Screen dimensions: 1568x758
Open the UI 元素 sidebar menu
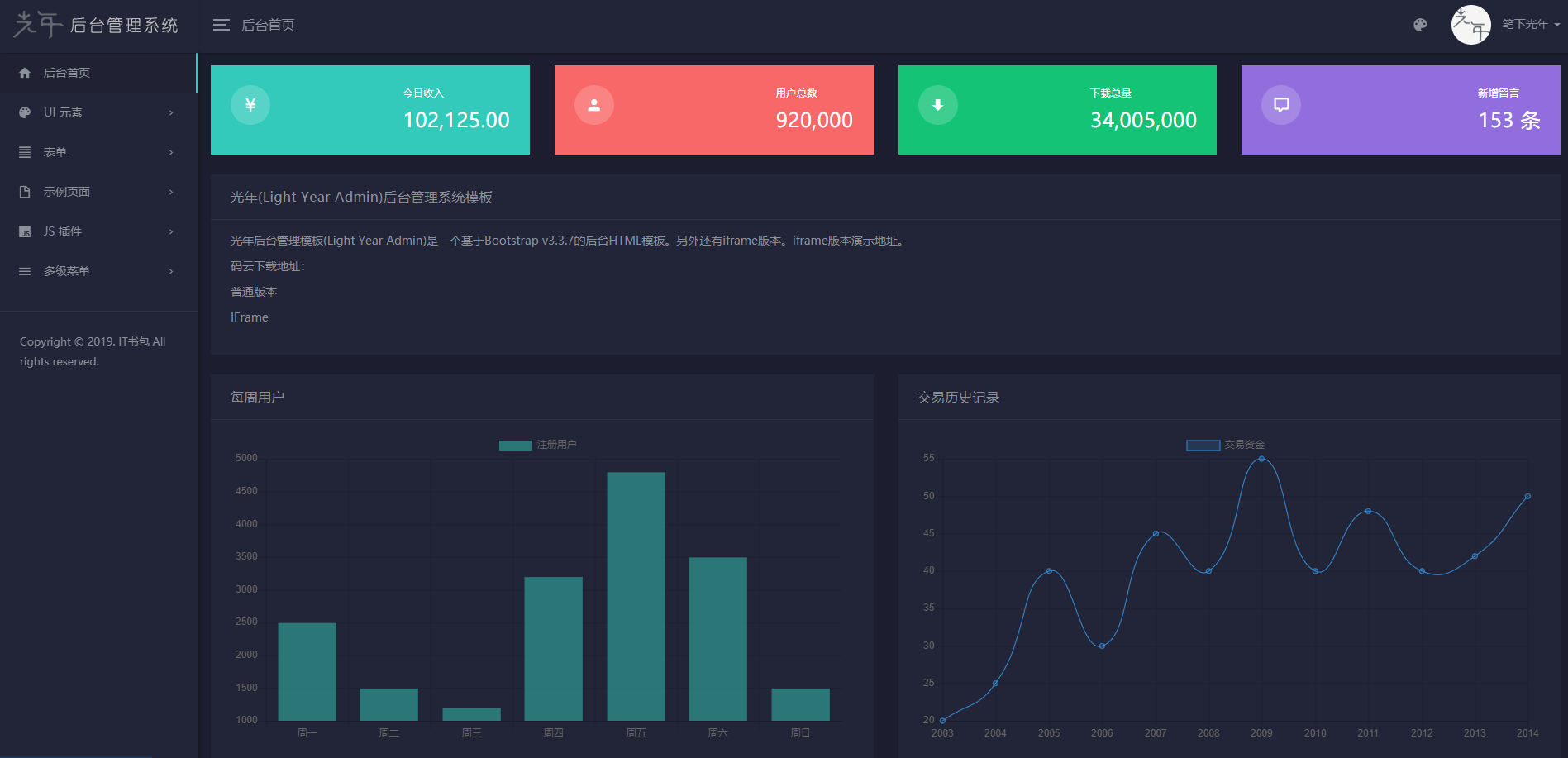point(98,112)
